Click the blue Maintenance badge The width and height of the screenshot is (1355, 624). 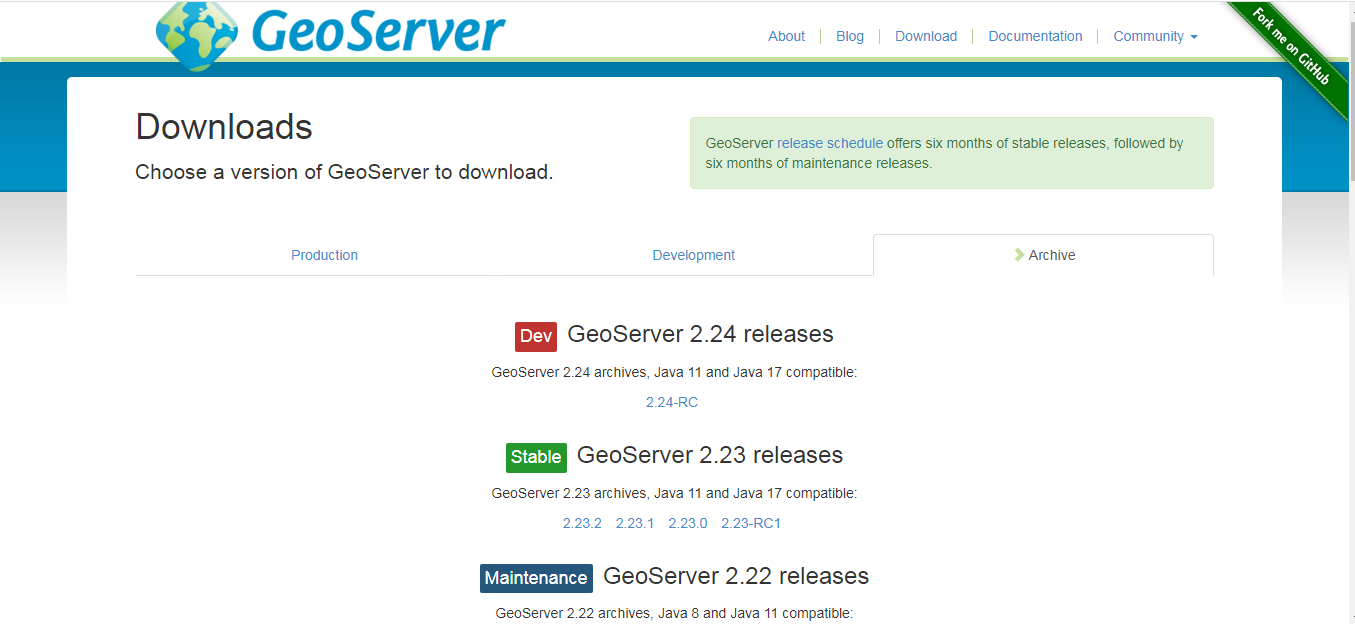pos(536,578)
